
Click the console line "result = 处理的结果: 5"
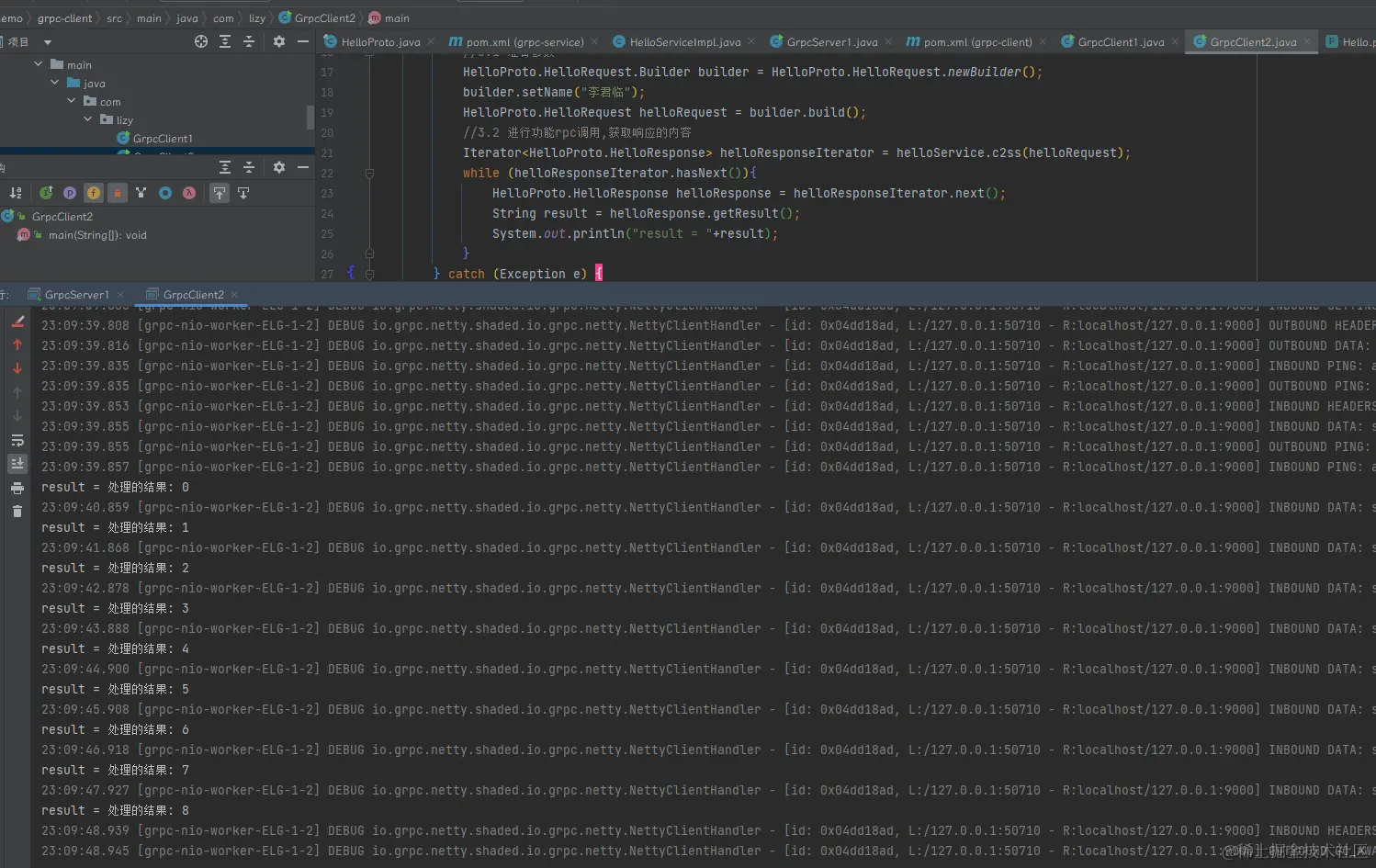(115, 689)
